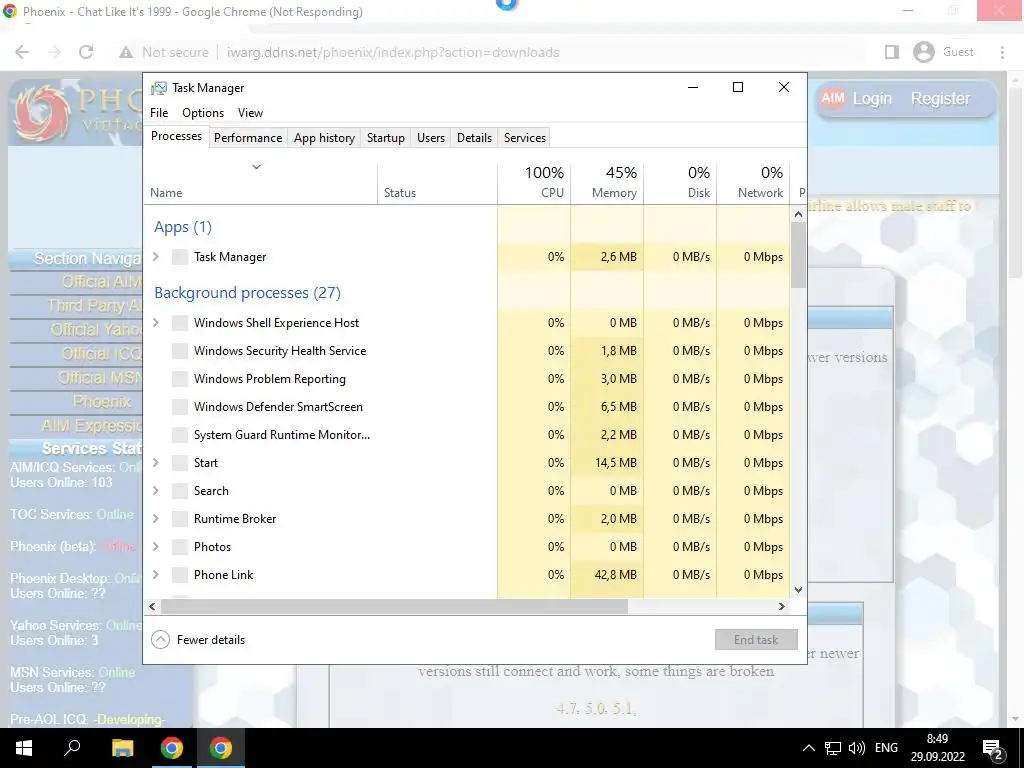Open network status tray icon

pyautogui.click(x=833, y=748)
